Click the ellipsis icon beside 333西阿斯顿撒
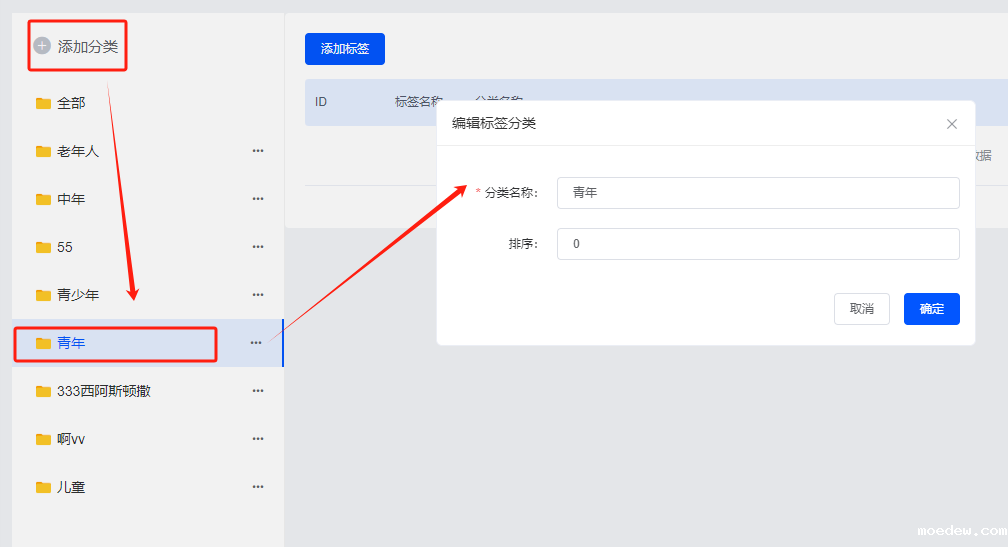Viewport: 1008px width, 547px height. [x=258, y=391]
